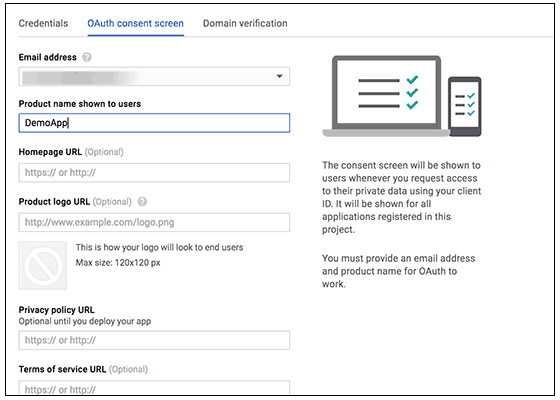Click the Email address help icon
This screenshot has width=560, height=400.
pos(87,57)
